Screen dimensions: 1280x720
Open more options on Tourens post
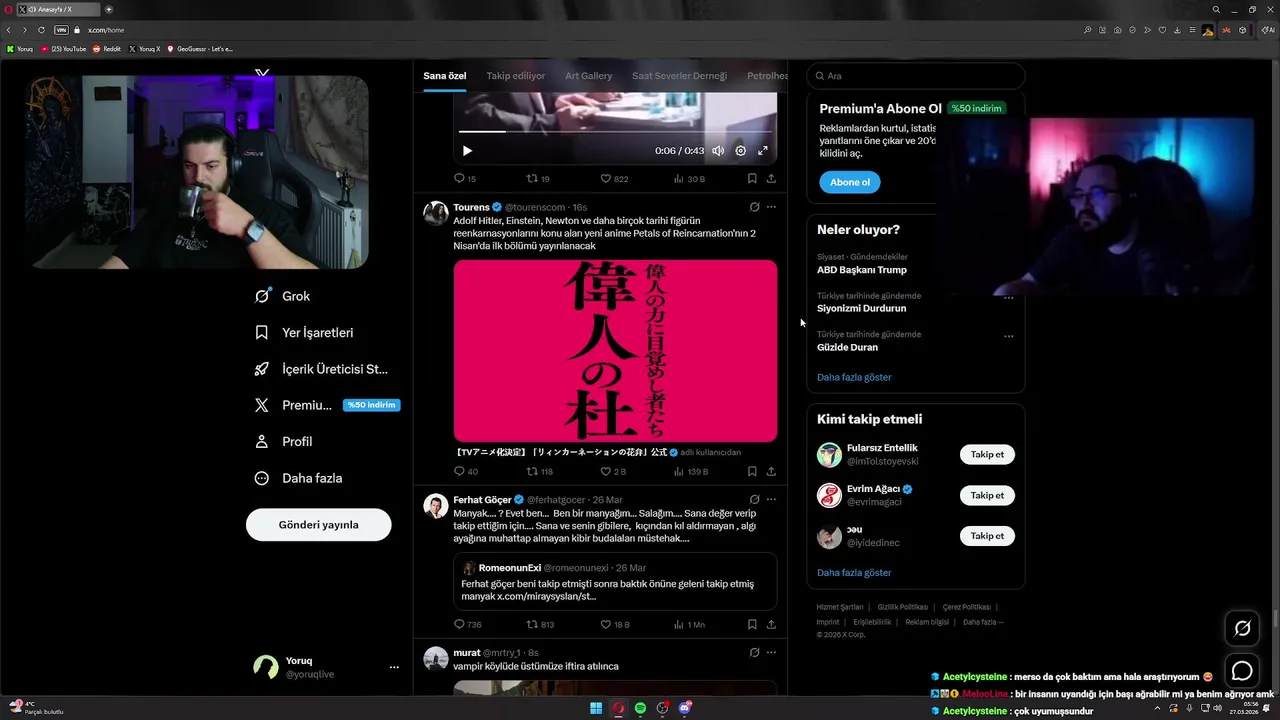(x=771, y=207)
